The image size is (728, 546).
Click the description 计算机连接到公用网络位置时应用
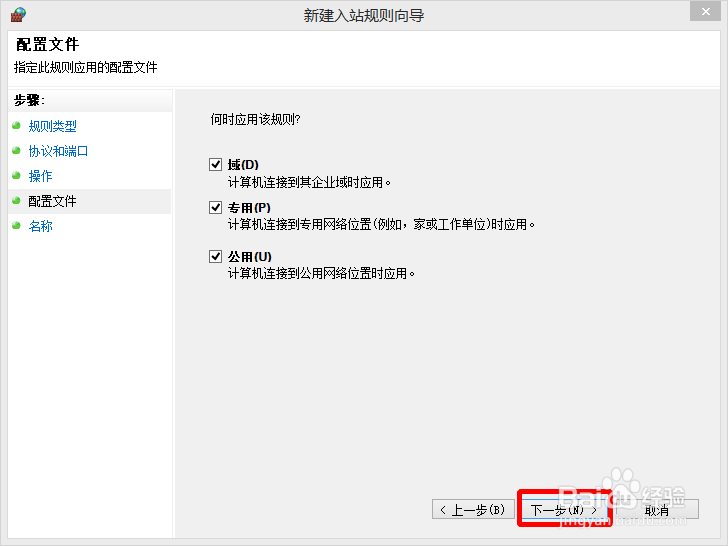pos(321,273)
